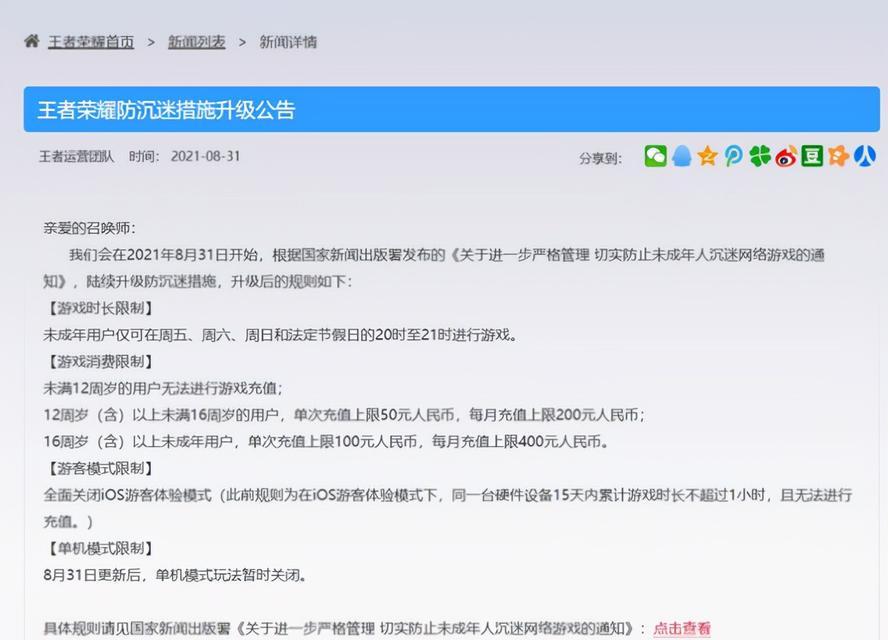Image resolution: width=888 pixels, height=640 pixels.
Task: Click the heading 【单机模式限制】
Action: [100, 548]
